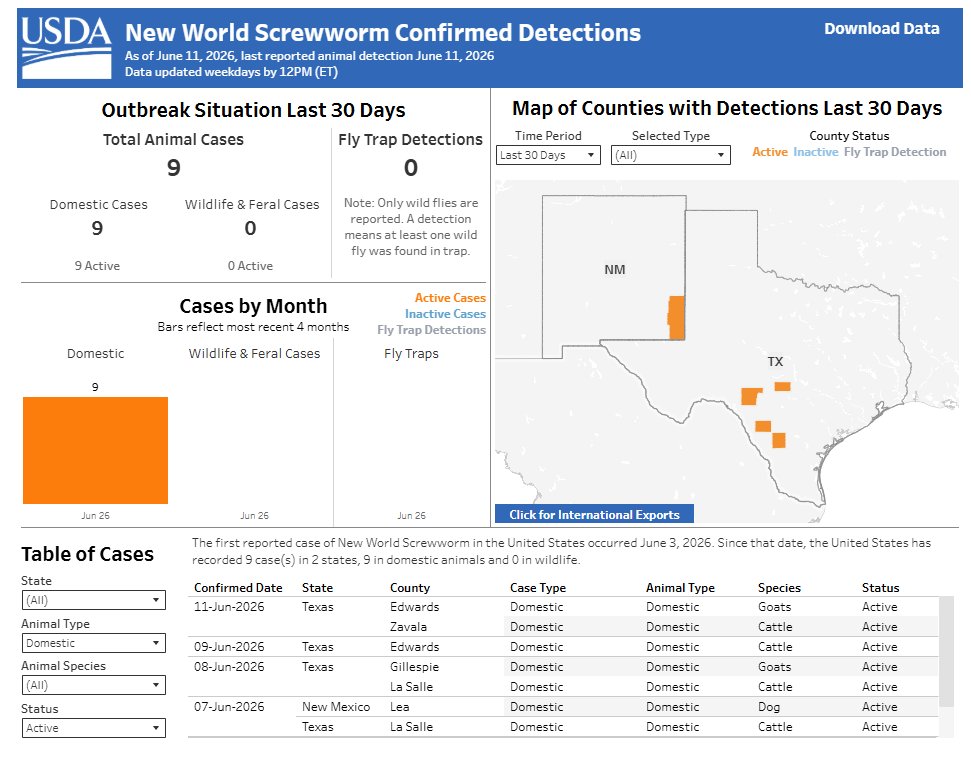Select the orange county nearest the TX label
This screenshot has width=971, height=765.
coord(782,387)
